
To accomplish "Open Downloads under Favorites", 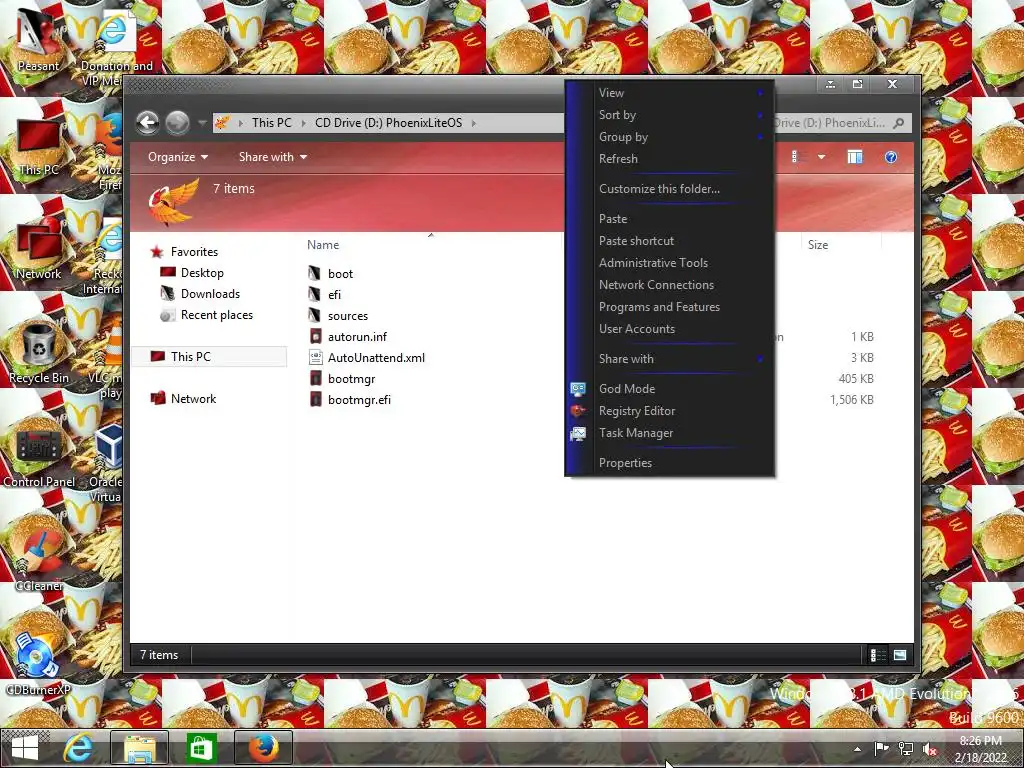I will pyautogui.click(x=210, y=294).
